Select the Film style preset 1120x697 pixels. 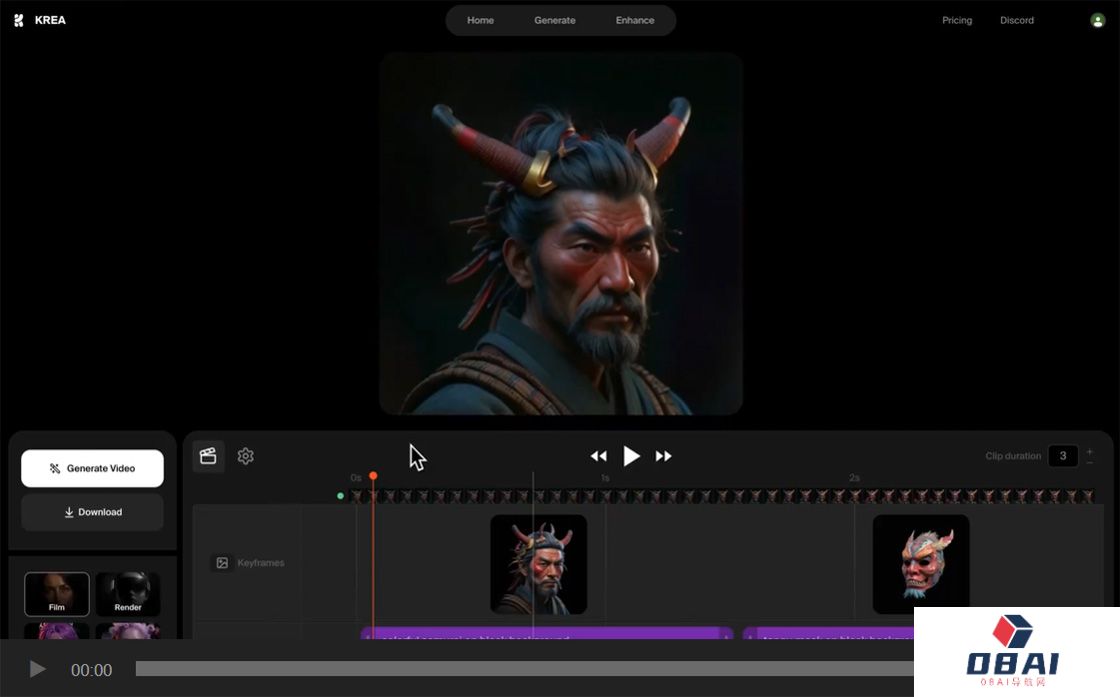click(57, 594)
